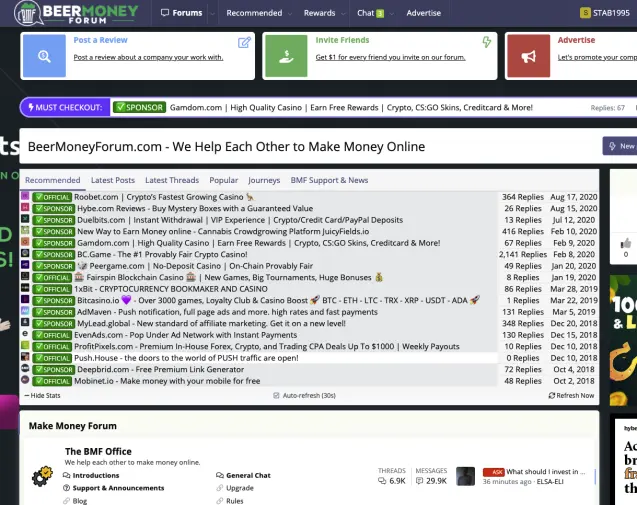Image resolution: width=637 pixels, height=505 pixels.
Task: Expand the Chat dropdown arrow
Action: pos(392,13)
